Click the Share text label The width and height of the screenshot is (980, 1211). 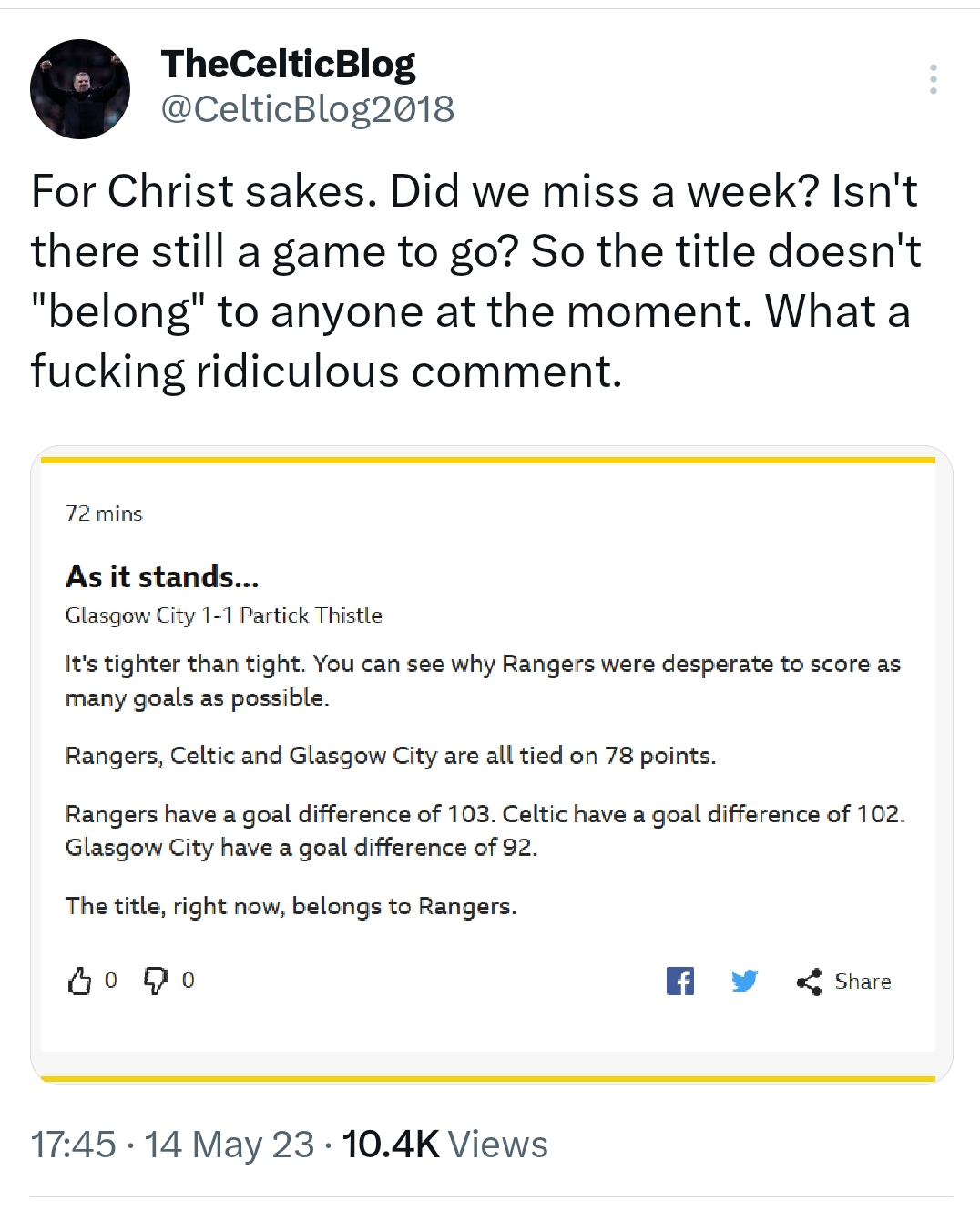[863, 982]
